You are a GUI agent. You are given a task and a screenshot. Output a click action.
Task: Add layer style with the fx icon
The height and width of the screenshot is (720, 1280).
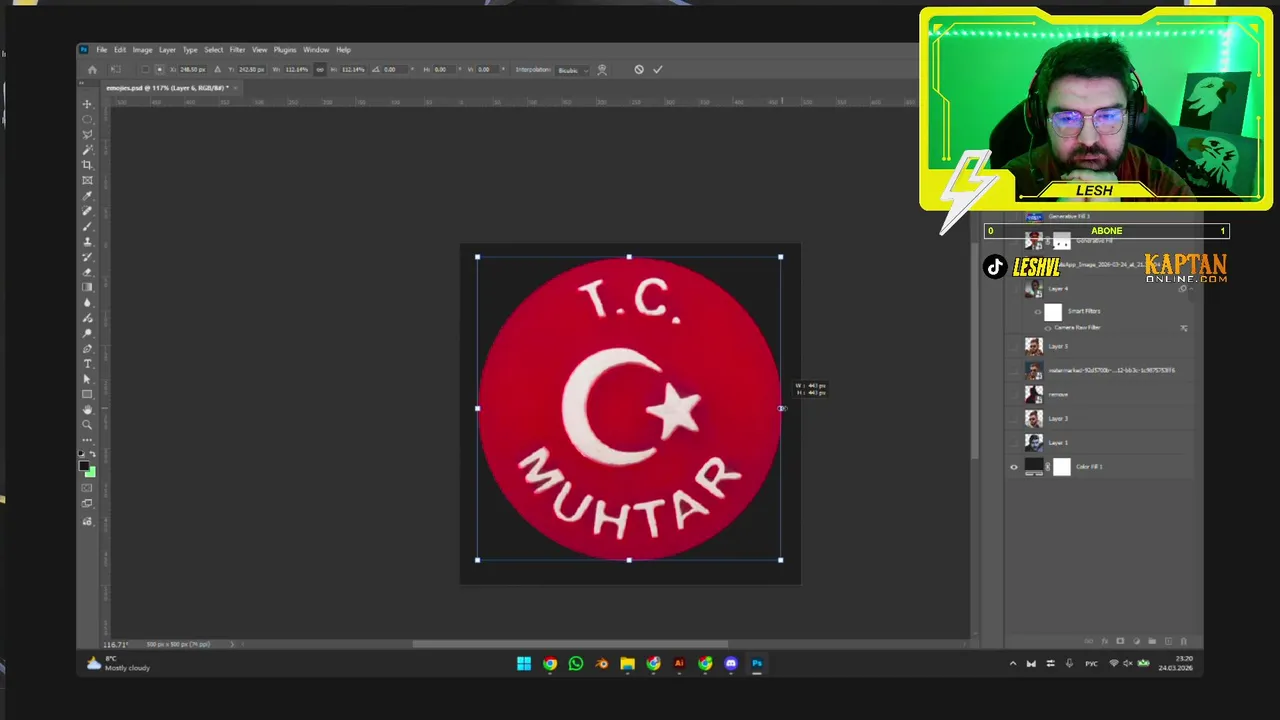point(1105,641)
